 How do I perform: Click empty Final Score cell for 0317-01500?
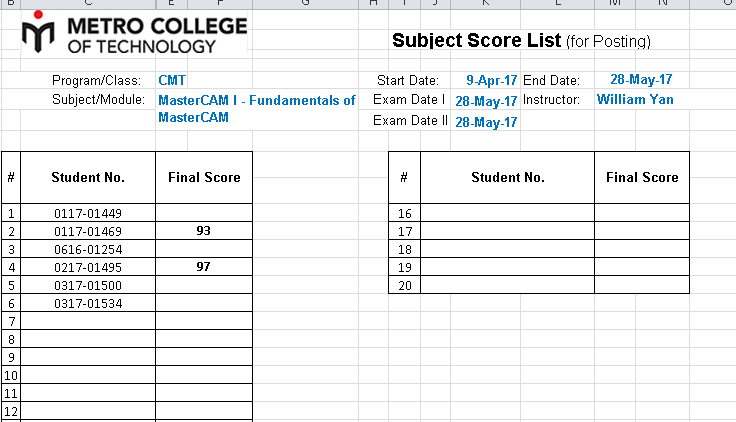pos(204,285)
